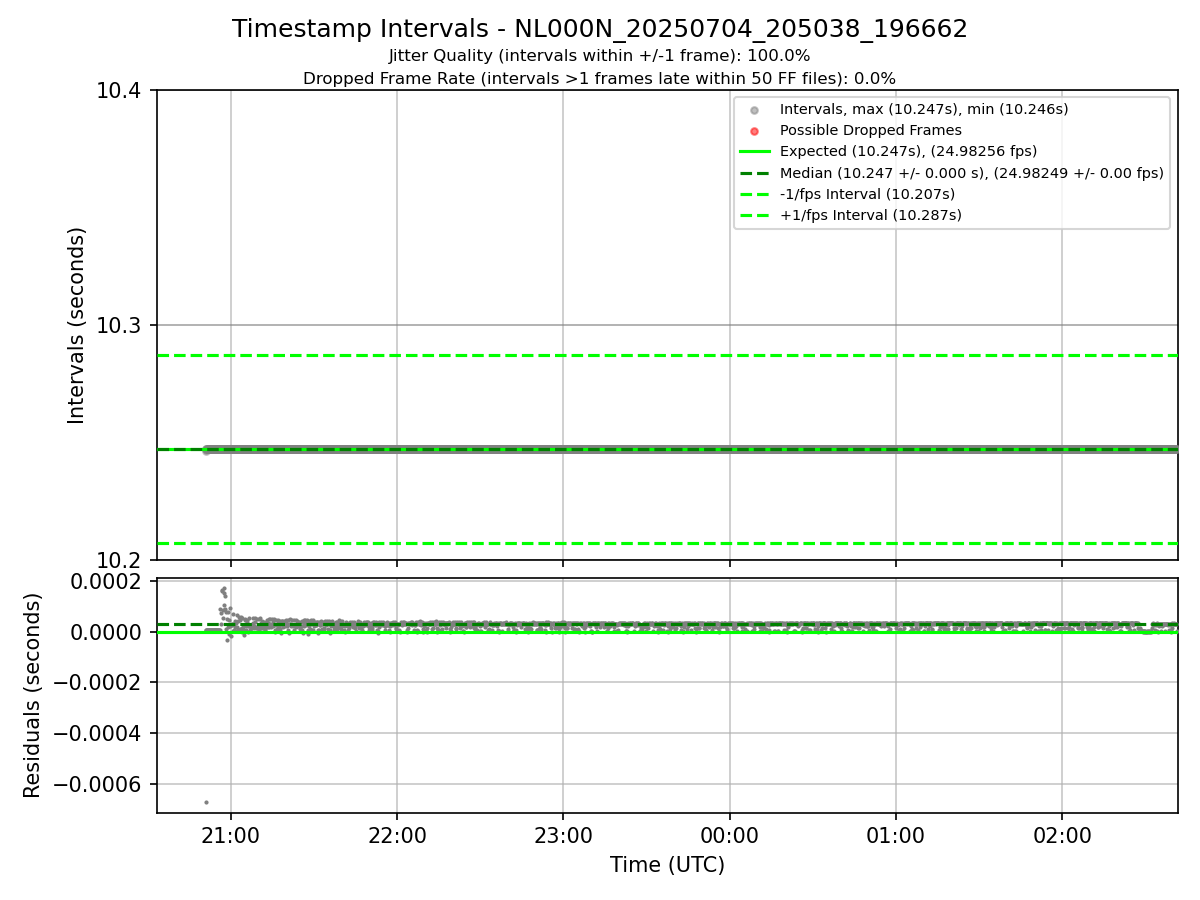The height and width of the screenshot is (900, 1200).
Task: Select legend entry '+1/fps Interval (10.287s)'
Action: click(x=871, y=215)
